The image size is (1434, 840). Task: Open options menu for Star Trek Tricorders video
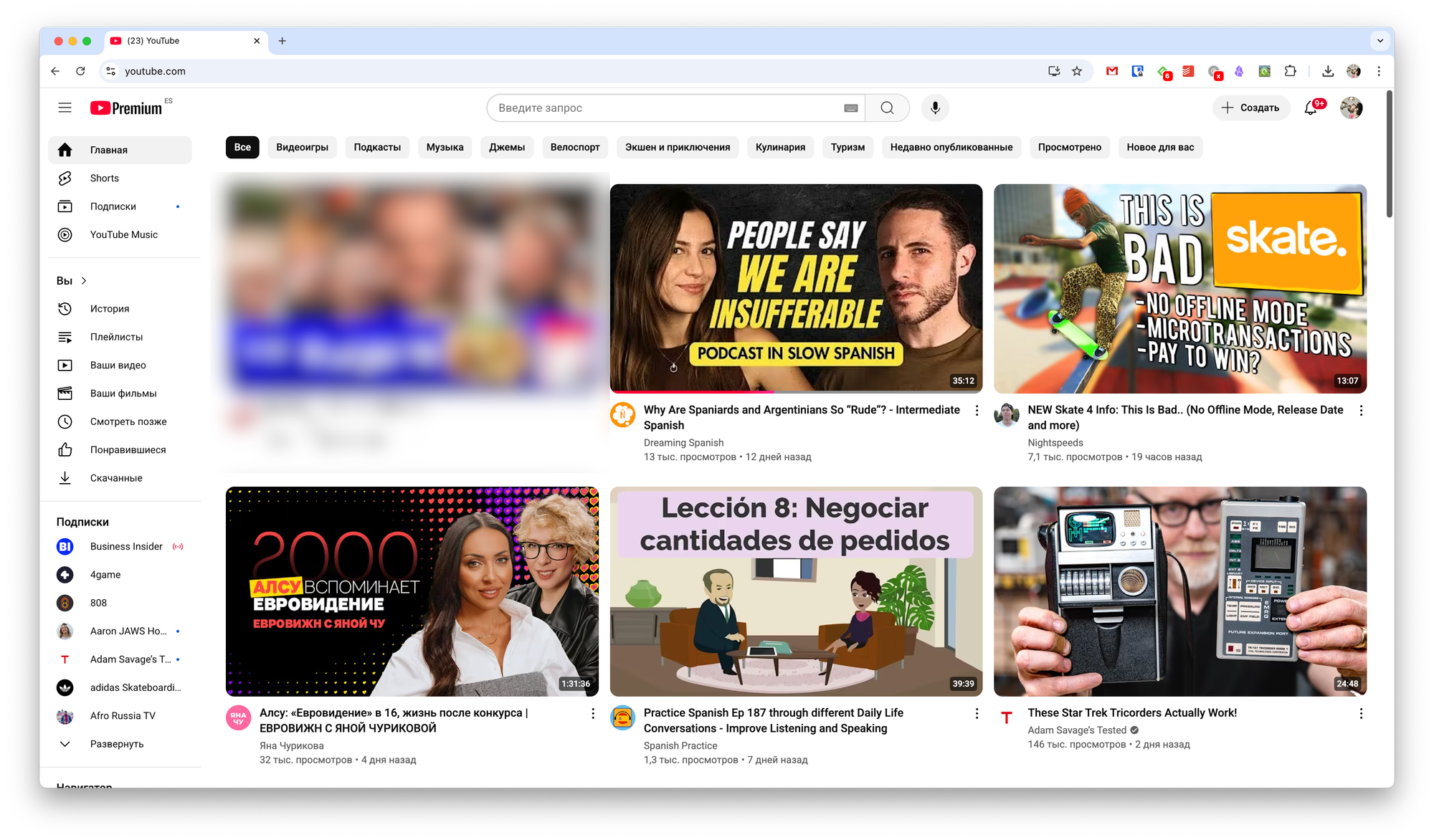[x=1360, y=713]
